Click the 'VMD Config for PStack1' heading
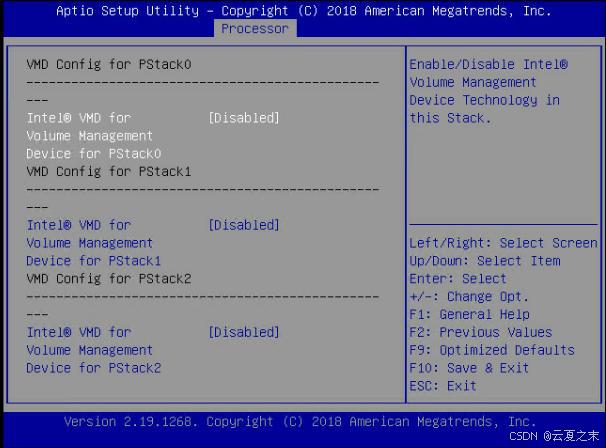606x448 pixels. [109, 171]
